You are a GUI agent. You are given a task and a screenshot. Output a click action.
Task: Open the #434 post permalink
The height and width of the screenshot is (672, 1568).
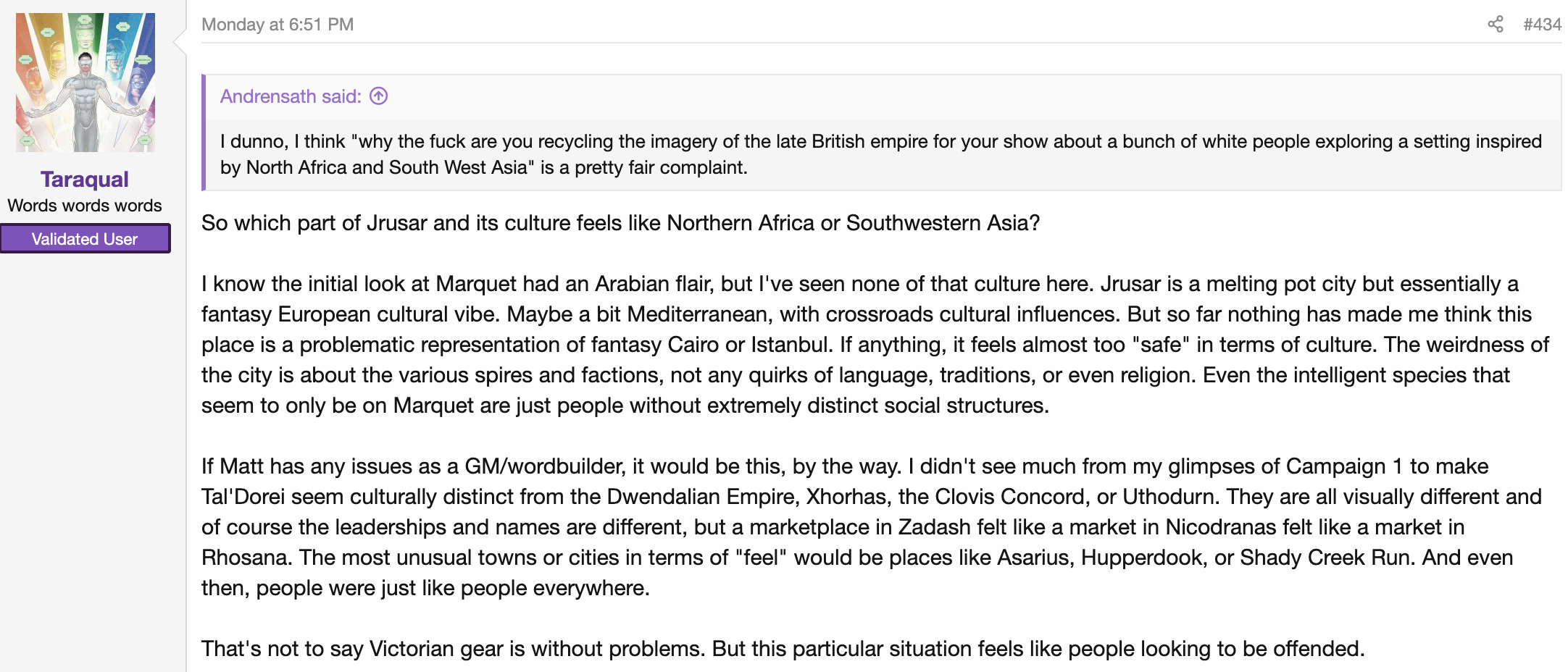click(1542, 25)
